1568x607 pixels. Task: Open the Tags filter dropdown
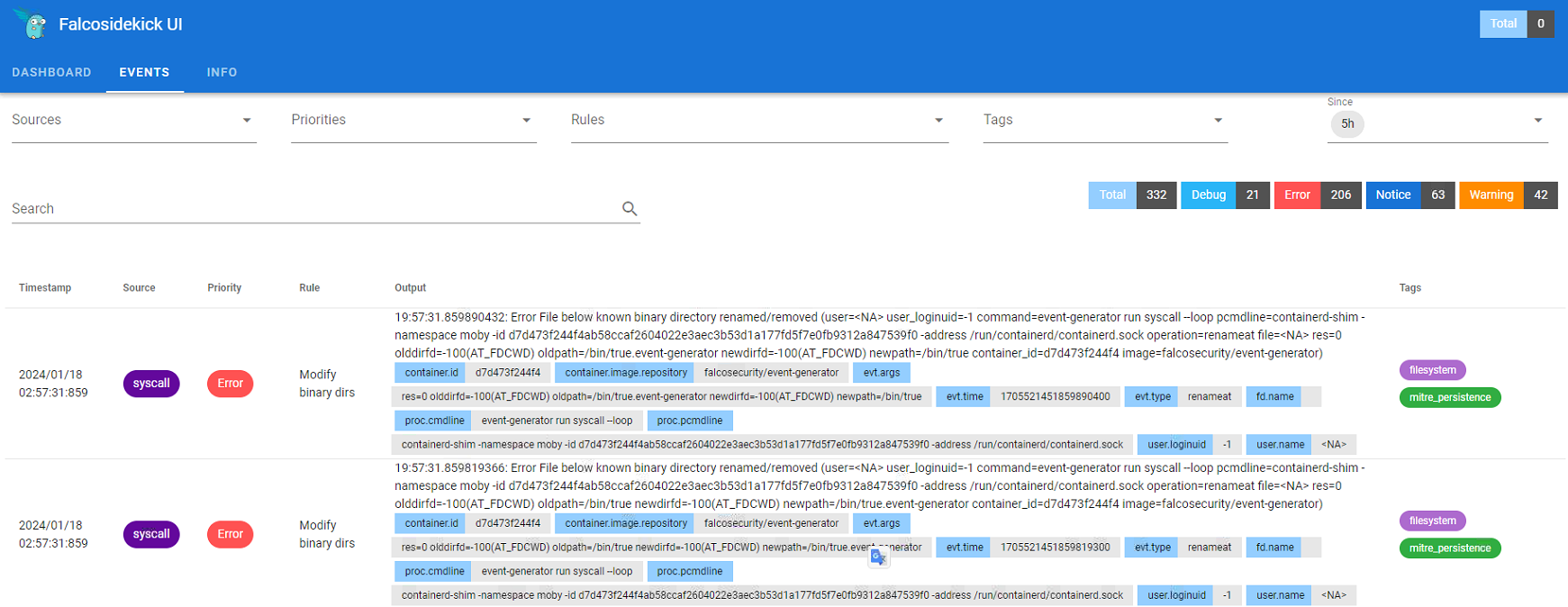pos(1105,121)
